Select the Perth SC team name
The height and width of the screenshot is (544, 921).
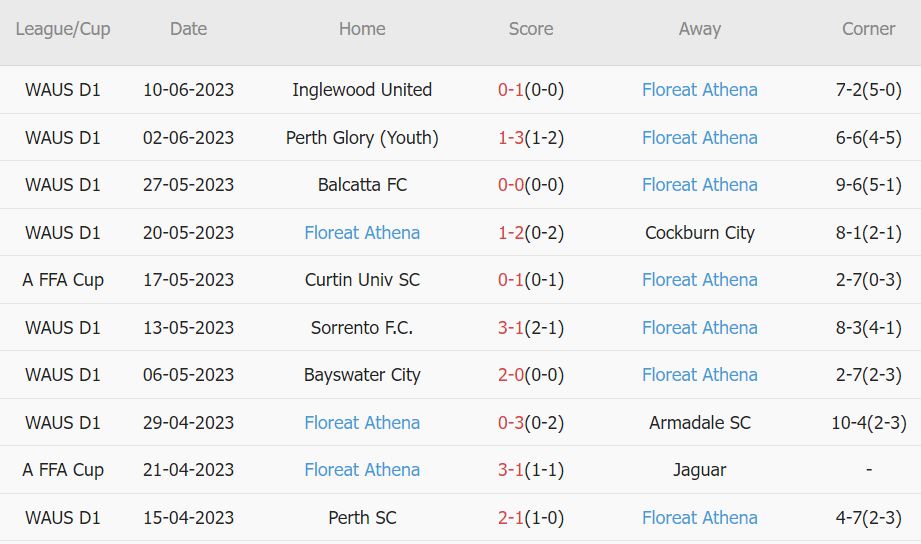coord(362,518)
